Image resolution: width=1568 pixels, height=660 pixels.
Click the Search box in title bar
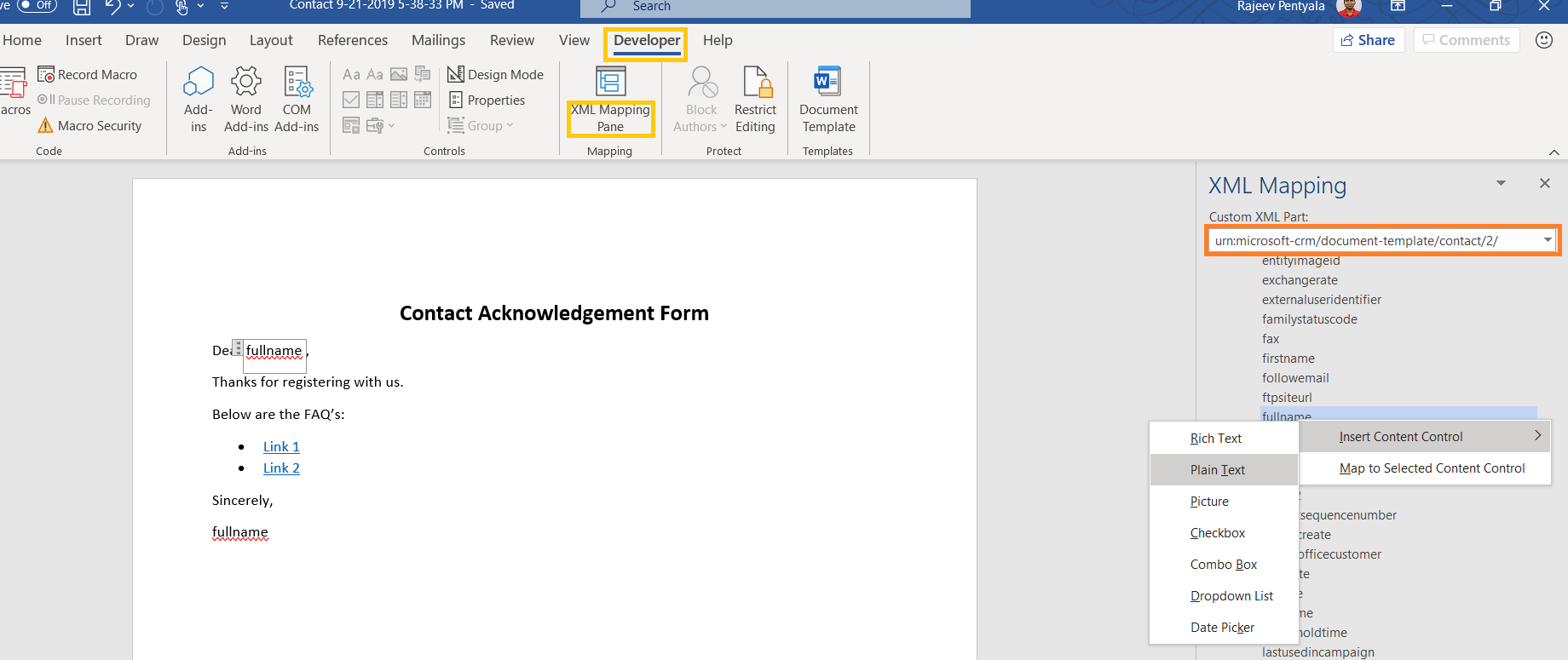point(775,7)
